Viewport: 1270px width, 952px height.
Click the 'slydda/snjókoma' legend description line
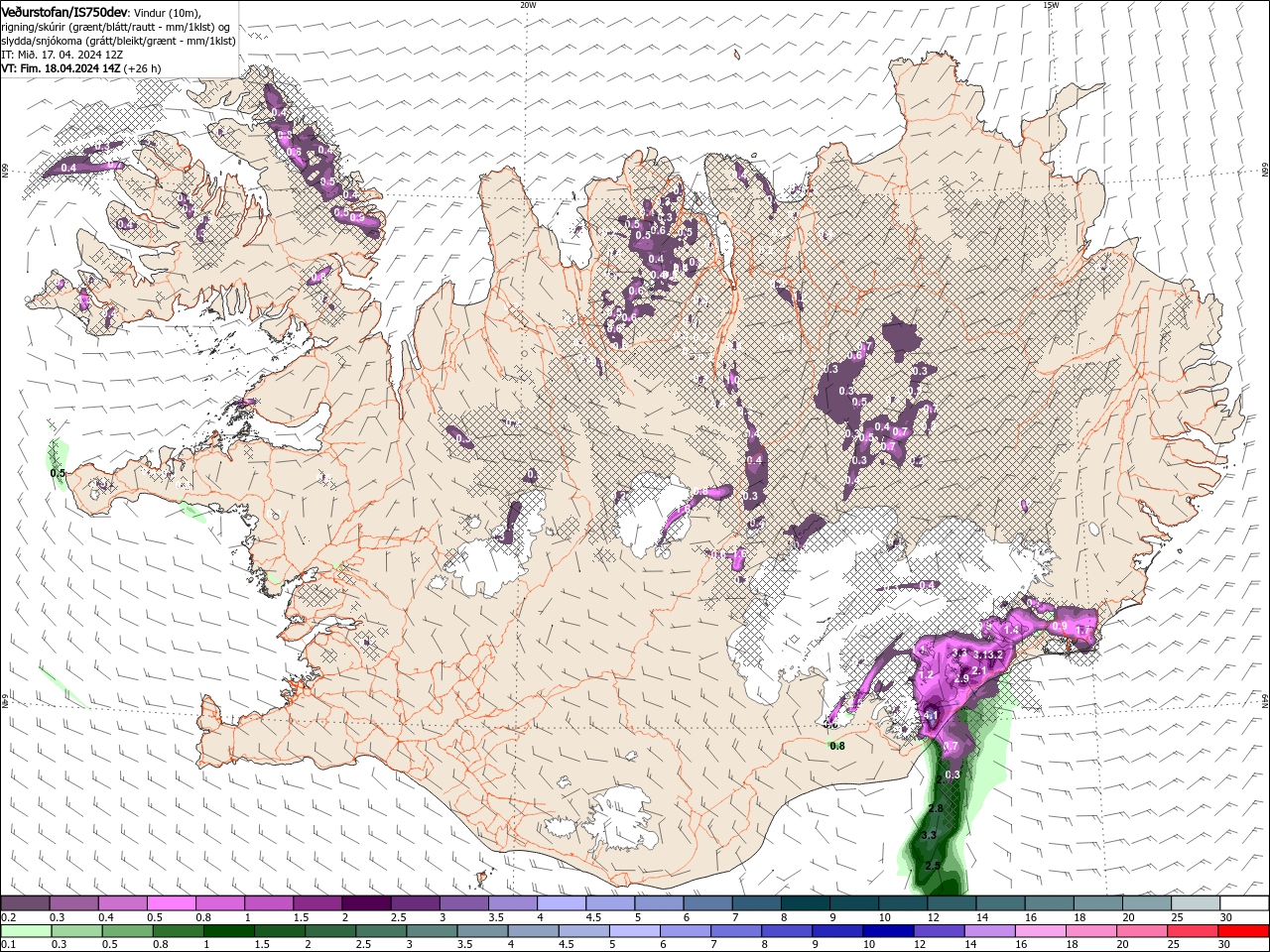point(118,41)
